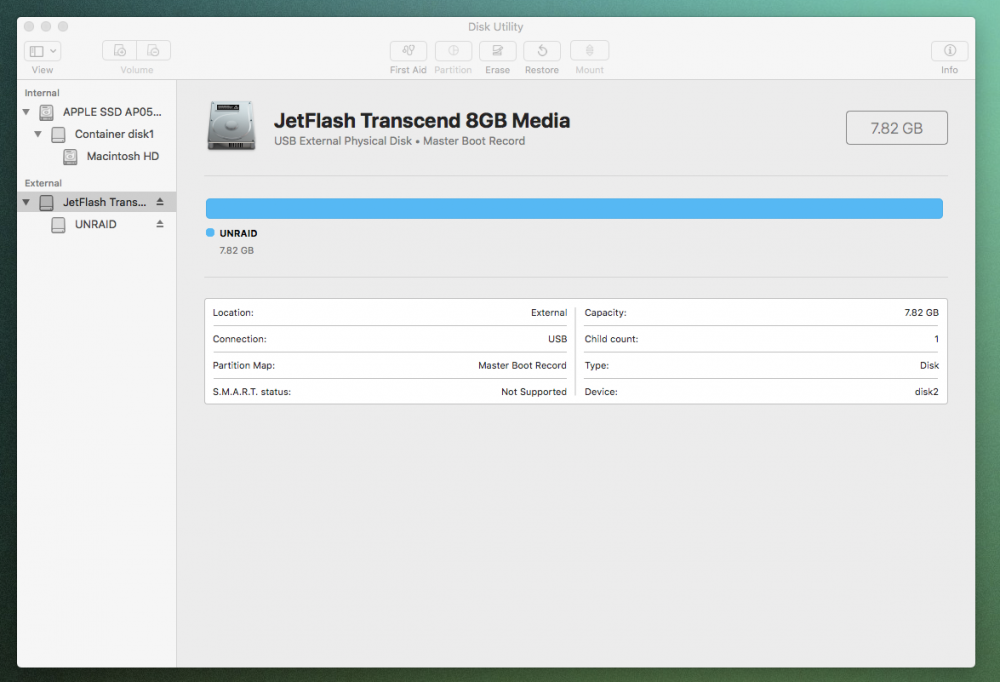Click the disk2 device value
Screen dimensions: 1000x682
[926, 392]
